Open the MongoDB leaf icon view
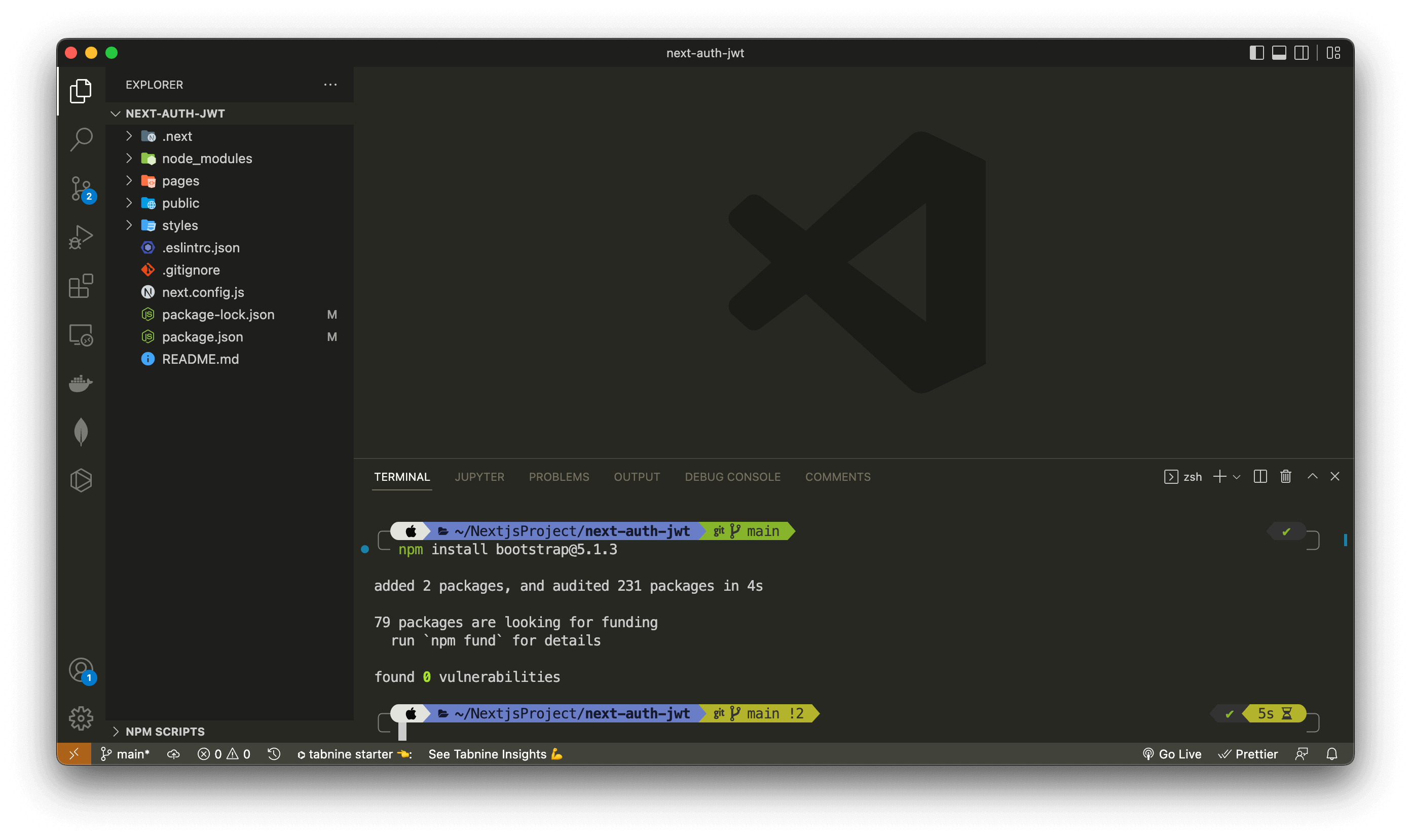The height and width of the screenshot is (840, 1411). pyautogui.click(x=81, y=432)
